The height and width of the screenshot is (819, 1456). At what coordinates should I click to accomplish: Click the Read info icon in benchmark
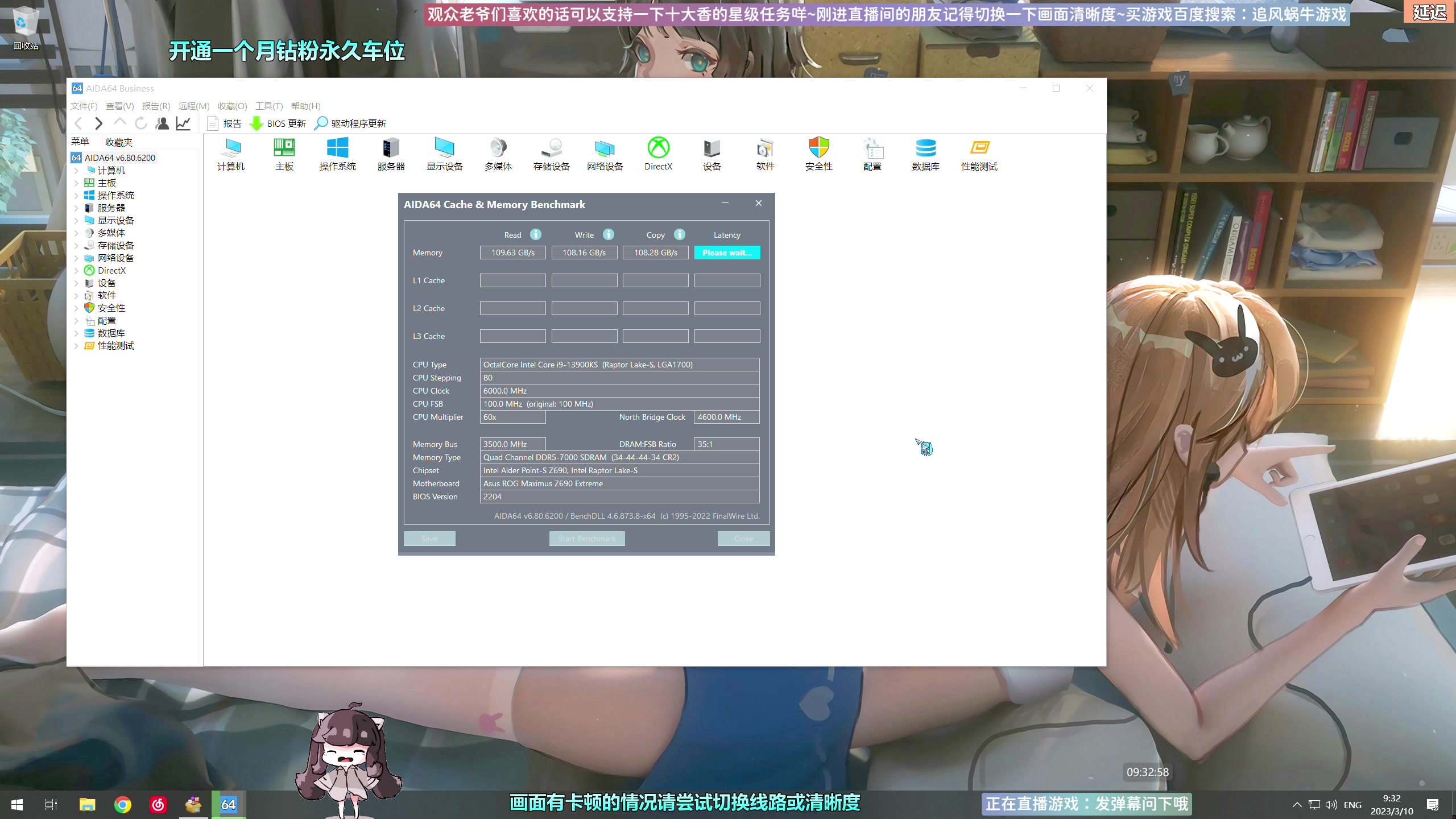coord(536,234)
